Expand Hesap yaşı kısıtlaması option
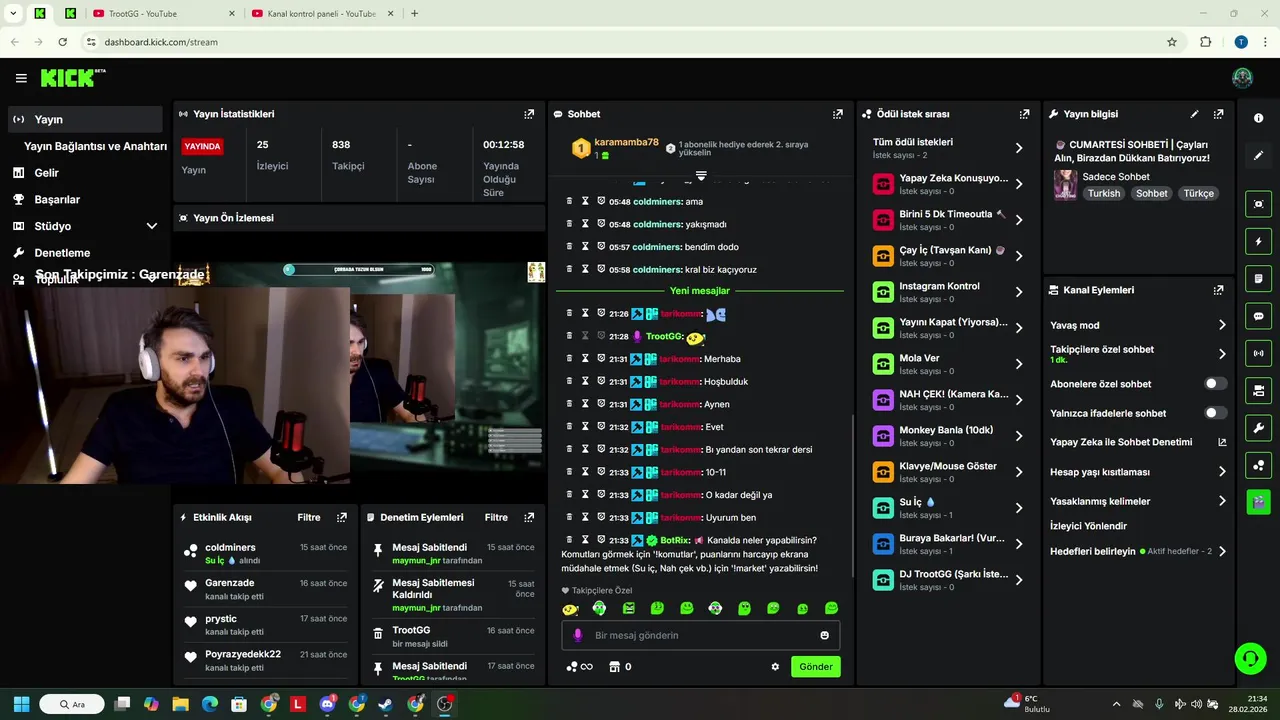 [1222, 472]
